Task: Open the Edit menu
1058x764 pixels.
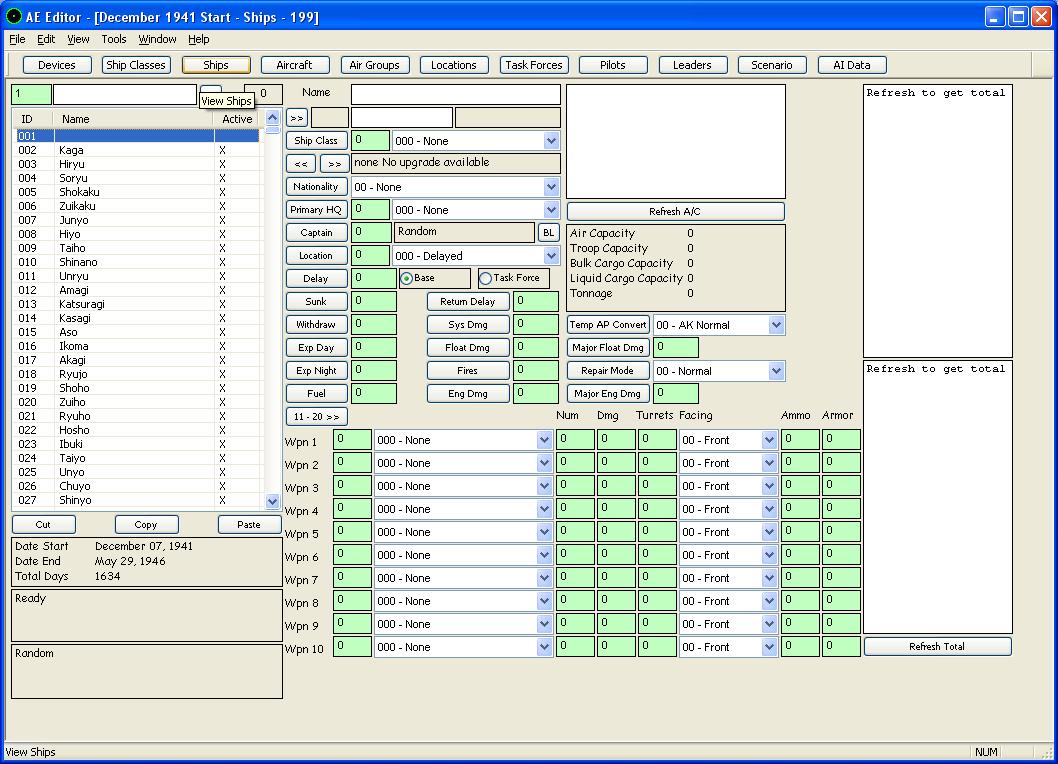Action: coord(46,39)
